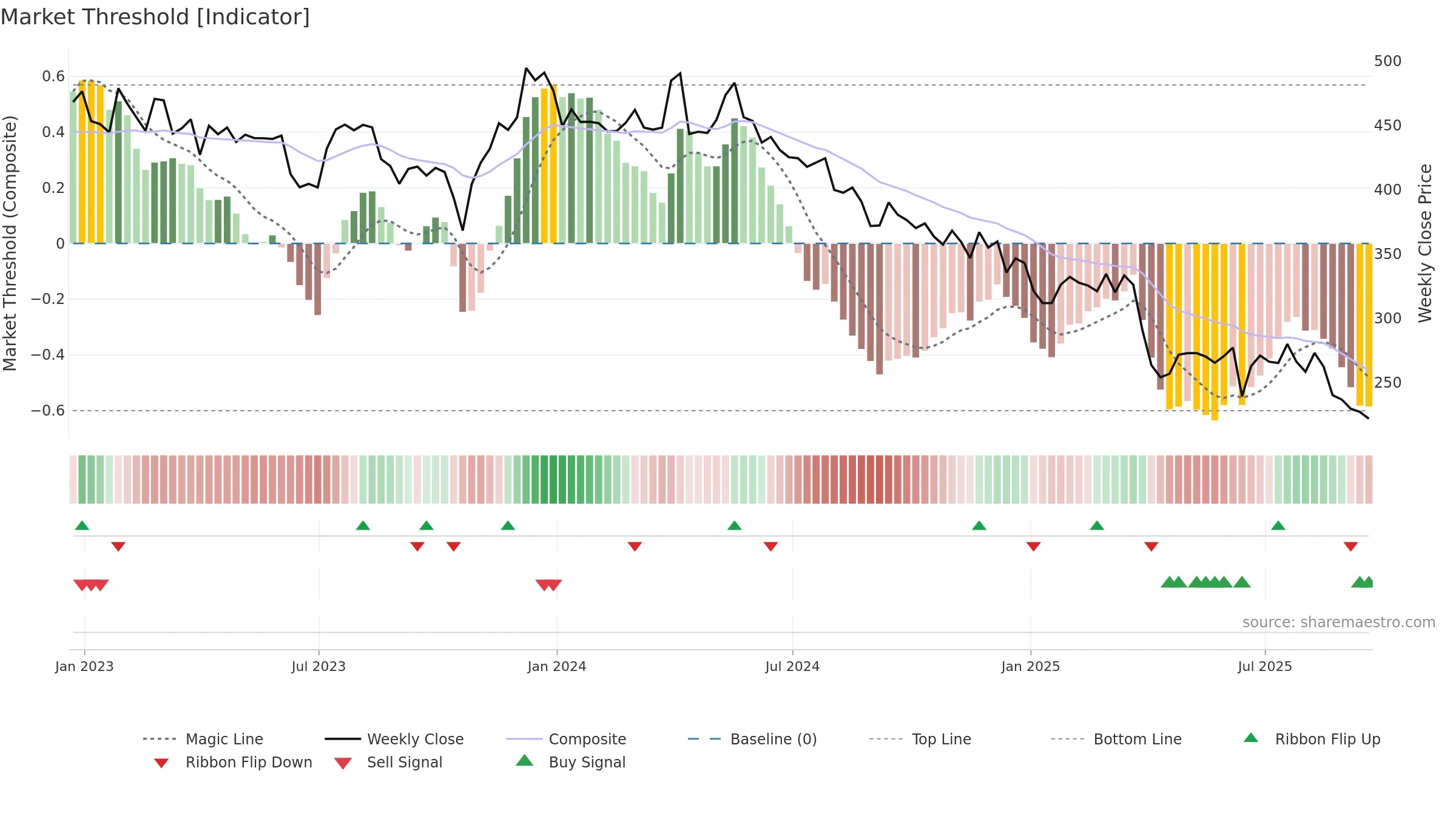Toggle the Sell Signal legend entry
This screenshot has width=1456, height=819.
[x=388, y=762]
